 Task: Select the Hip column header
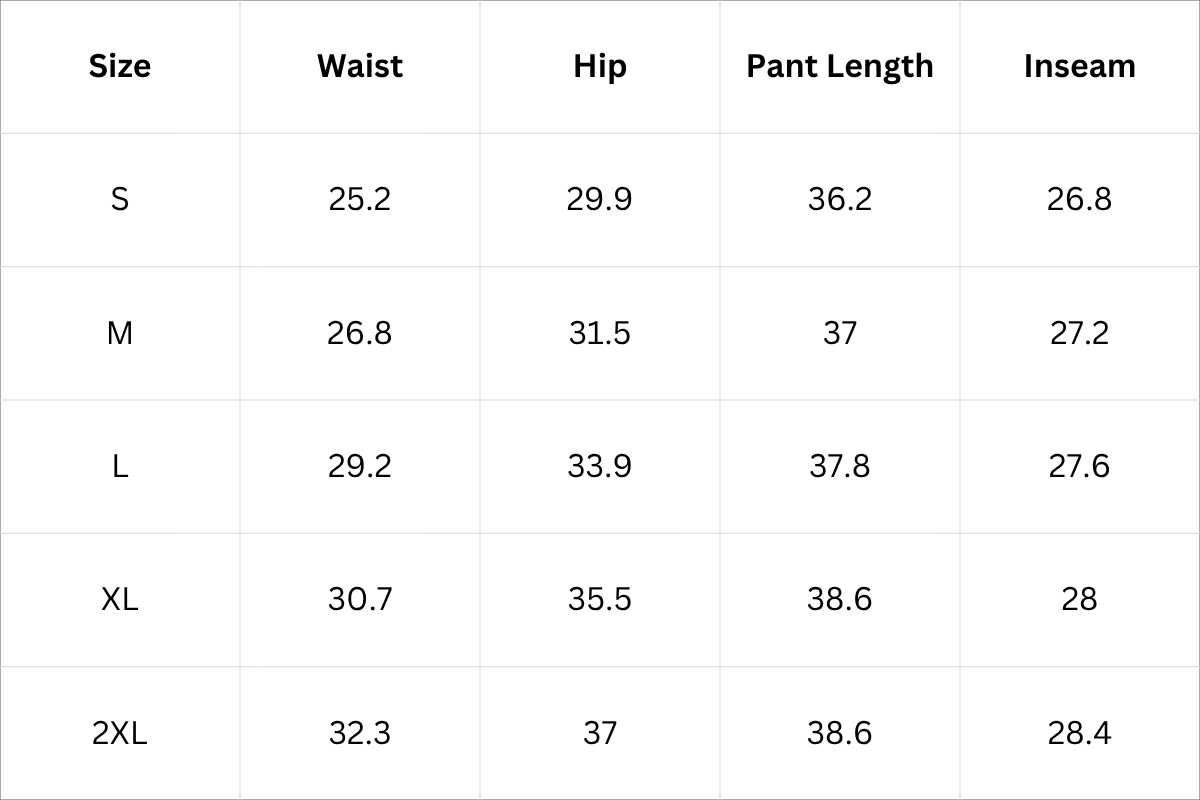(x=600, y=66)
